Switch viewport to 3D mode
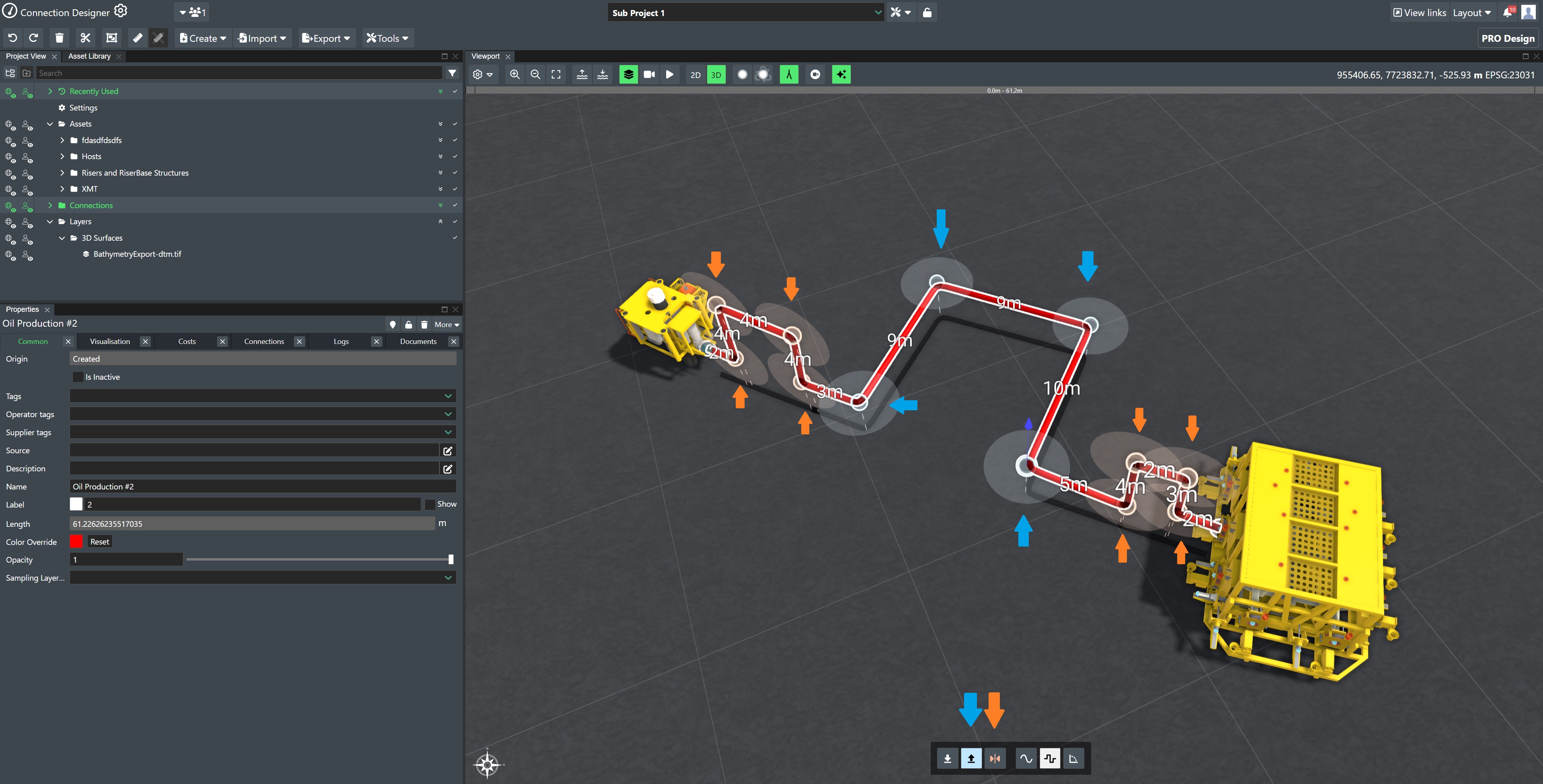This screenshot has height=784, width=1543. (716, 75)
